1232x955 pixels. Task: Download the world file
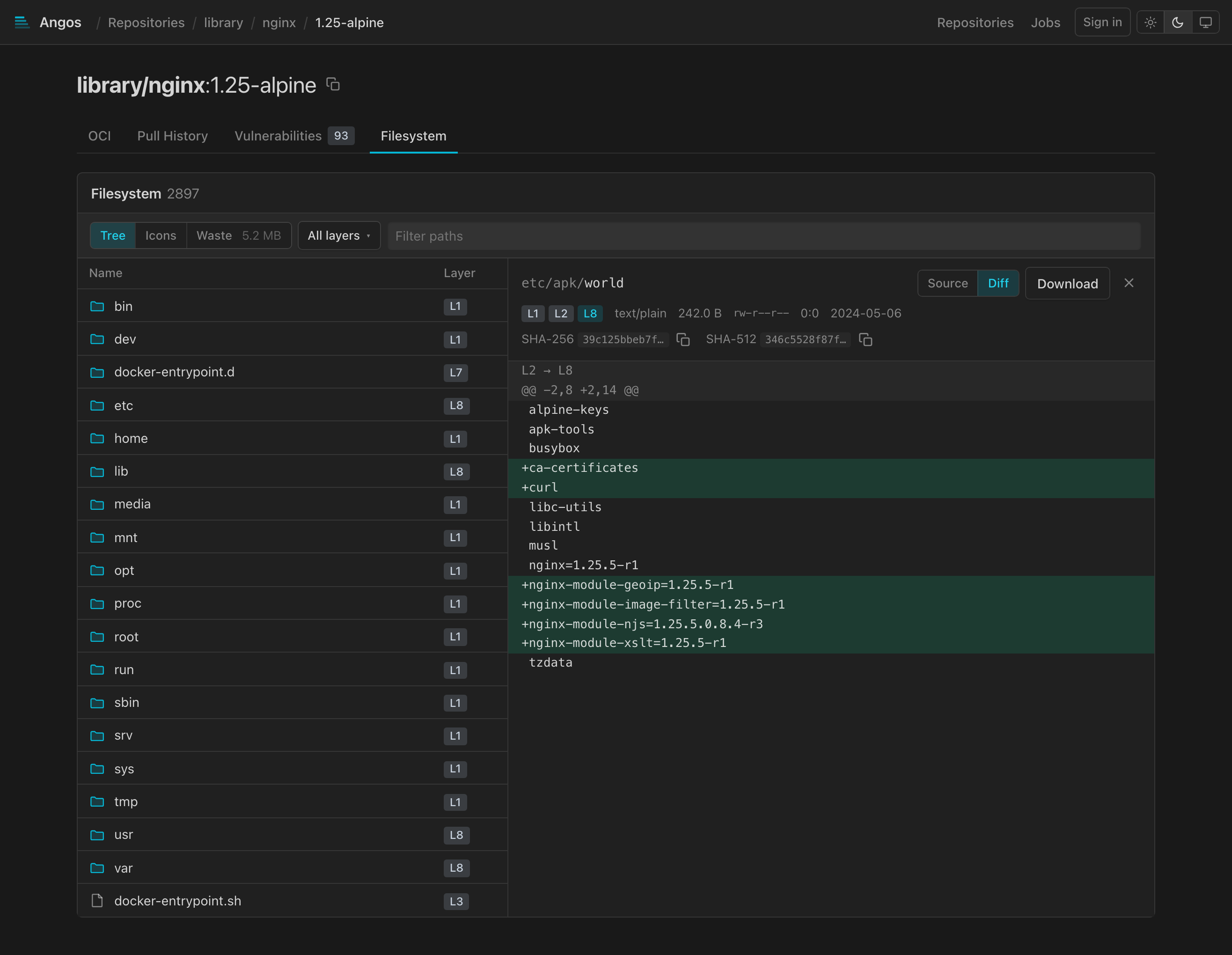pyautogui.click(x=1067, y=283)
